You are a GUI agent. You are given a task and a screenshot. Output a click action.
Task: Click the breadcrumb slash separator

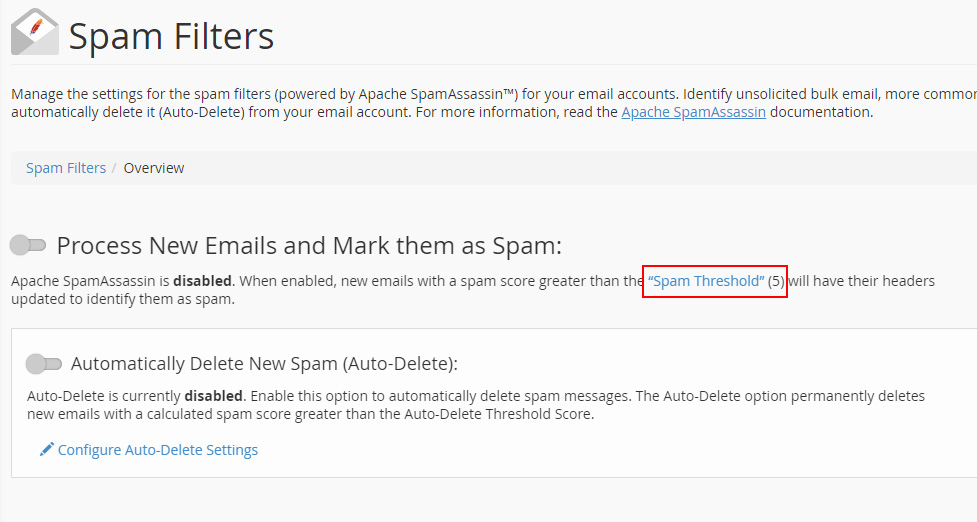(115, 168)
